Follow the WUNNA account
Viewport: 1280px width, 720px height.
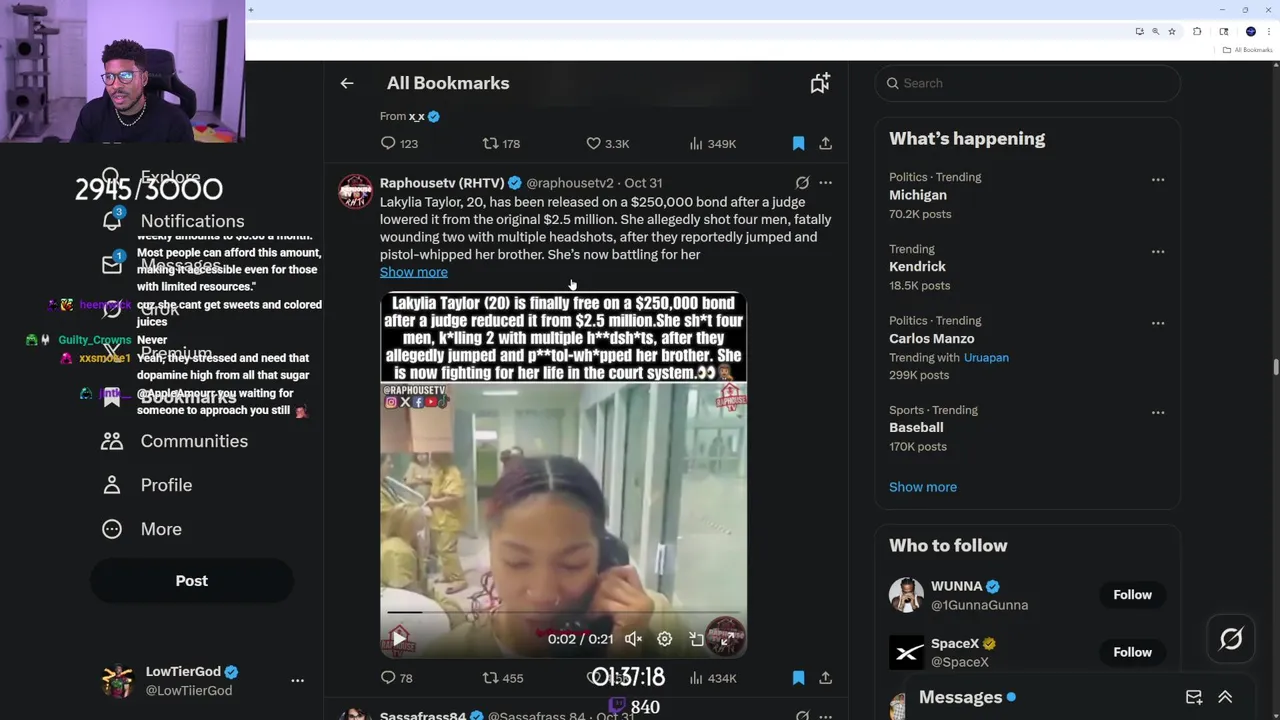1132,595
